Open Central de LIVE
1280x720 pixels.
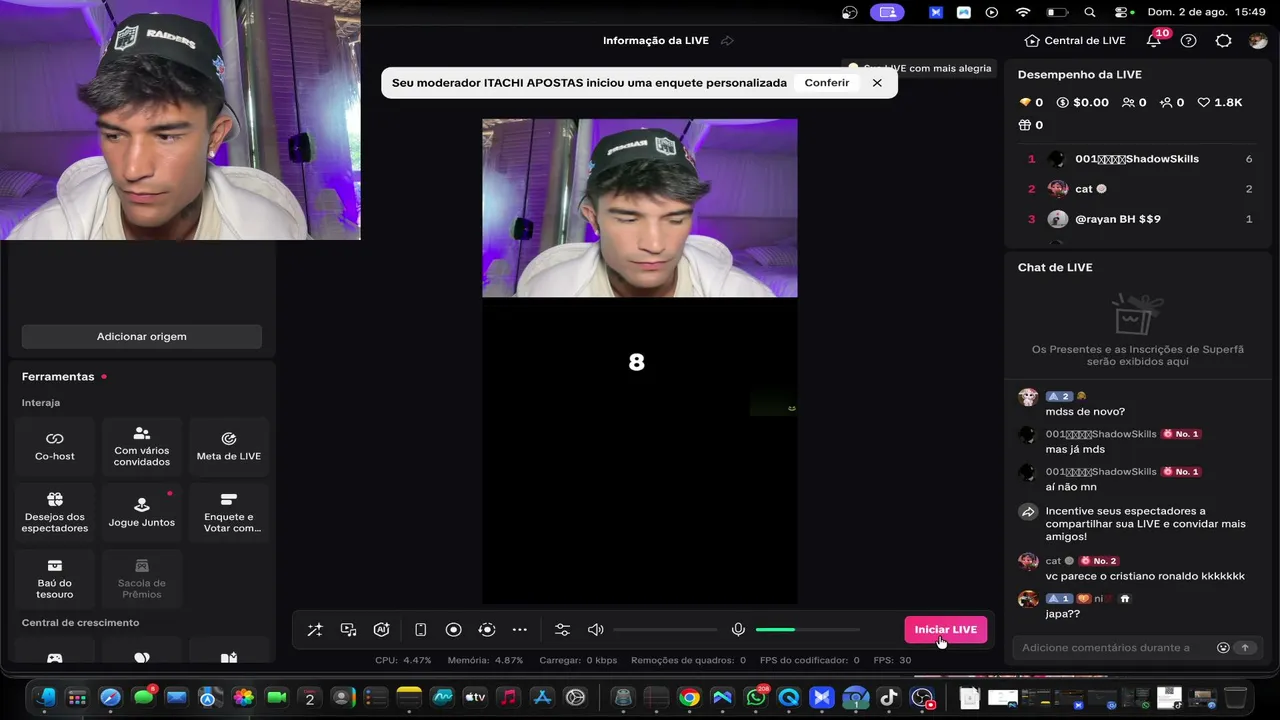[x=1075, y=41]
